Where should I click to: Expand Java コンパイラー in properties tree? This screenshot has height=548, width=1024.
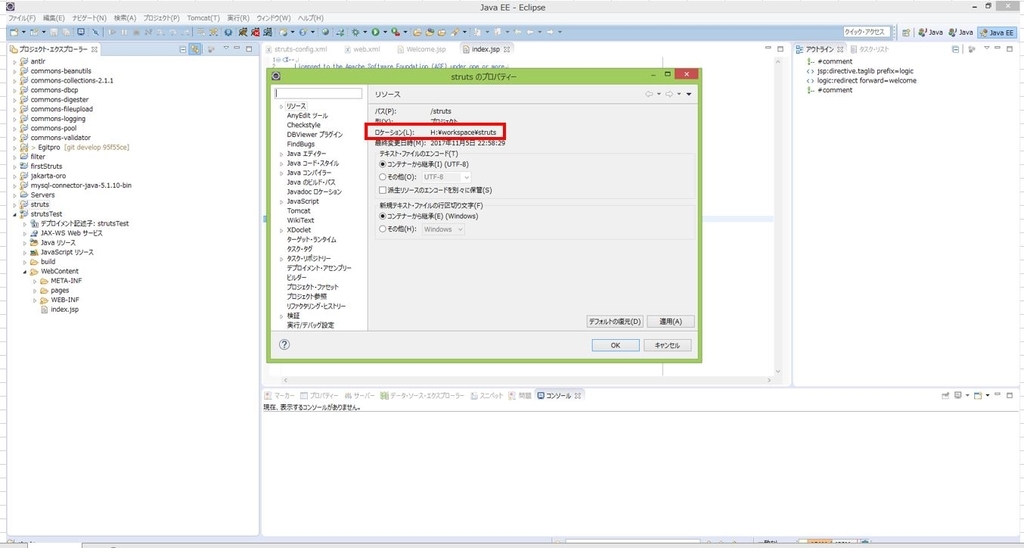[281, 173]
